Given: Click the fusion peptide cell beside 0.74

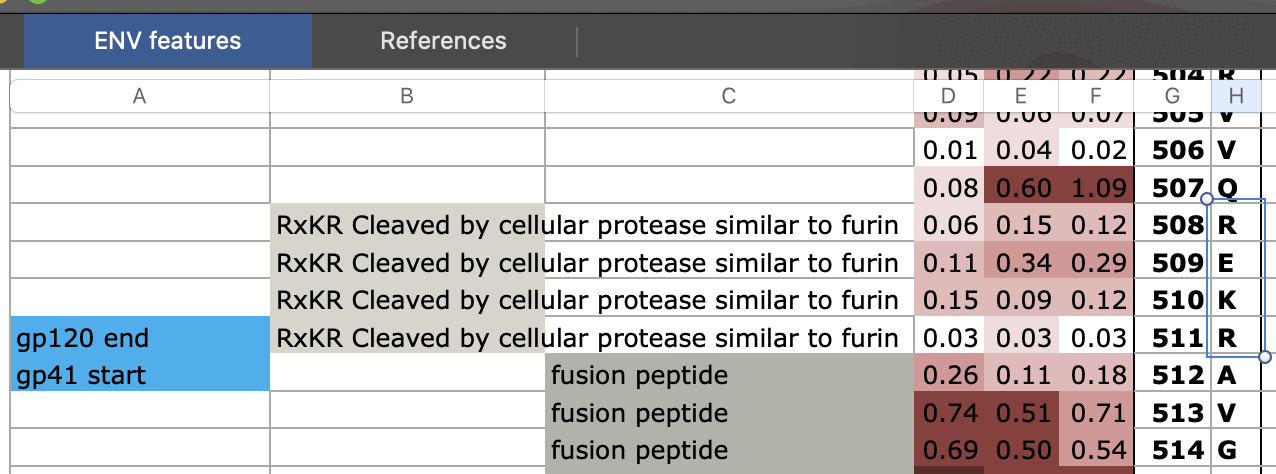Looking at the screenshot, I should 728,414.
